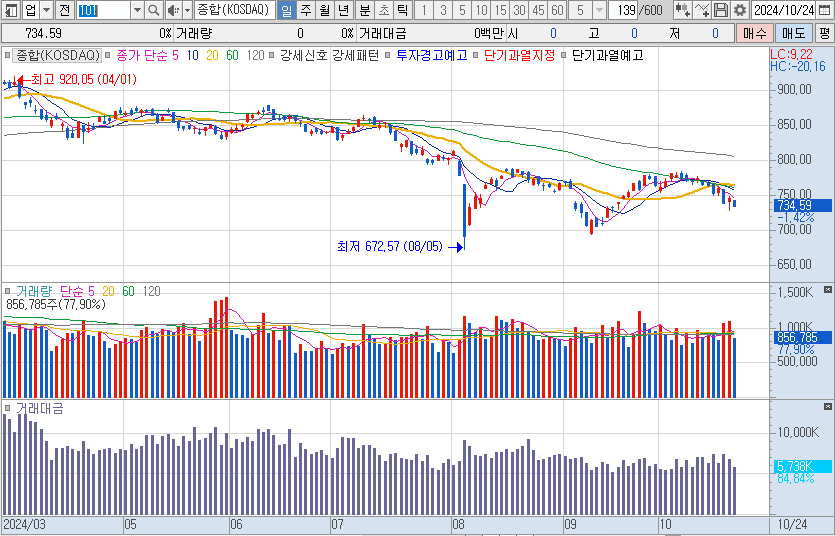
Task: Open the dropdown arrow beside the speaker icon
Action: 187,10
